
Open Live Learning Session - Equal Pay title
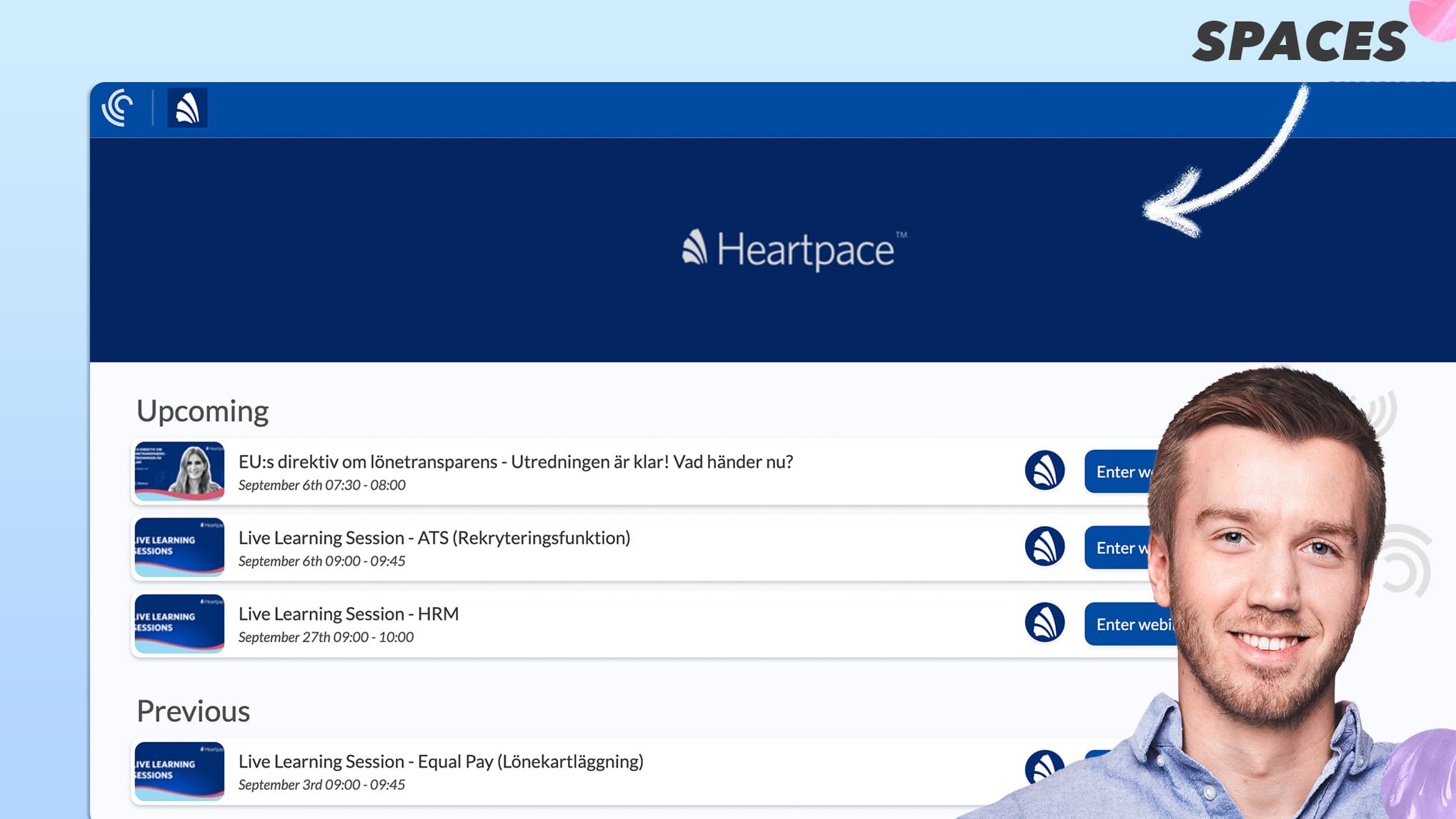click(440, 761)
